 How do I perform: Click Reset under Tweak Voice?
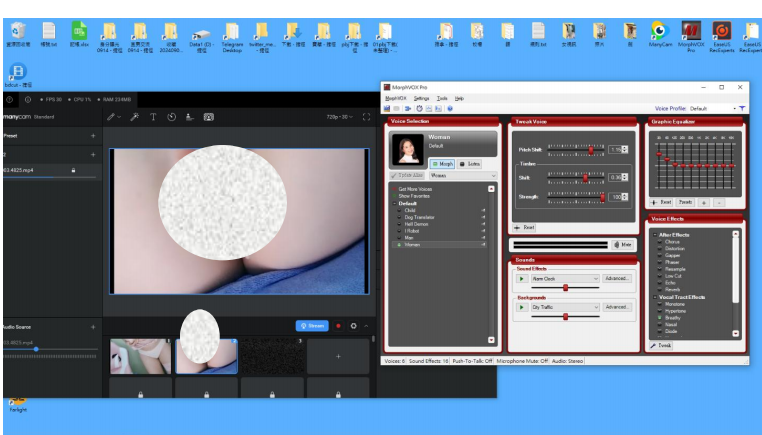pos(524,227)
